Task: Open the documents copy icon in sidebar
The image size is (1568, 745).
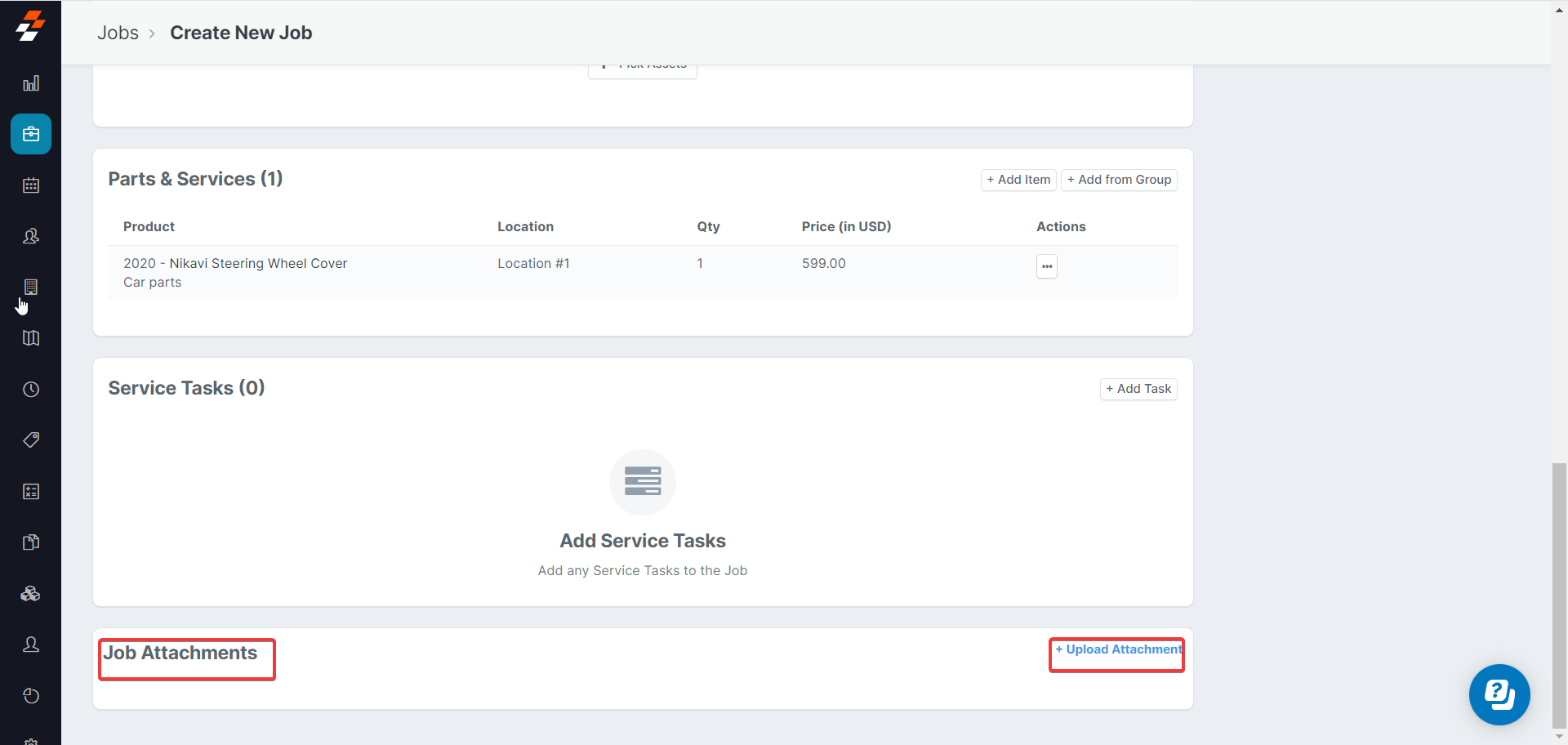Action: [x=31, y=542]
